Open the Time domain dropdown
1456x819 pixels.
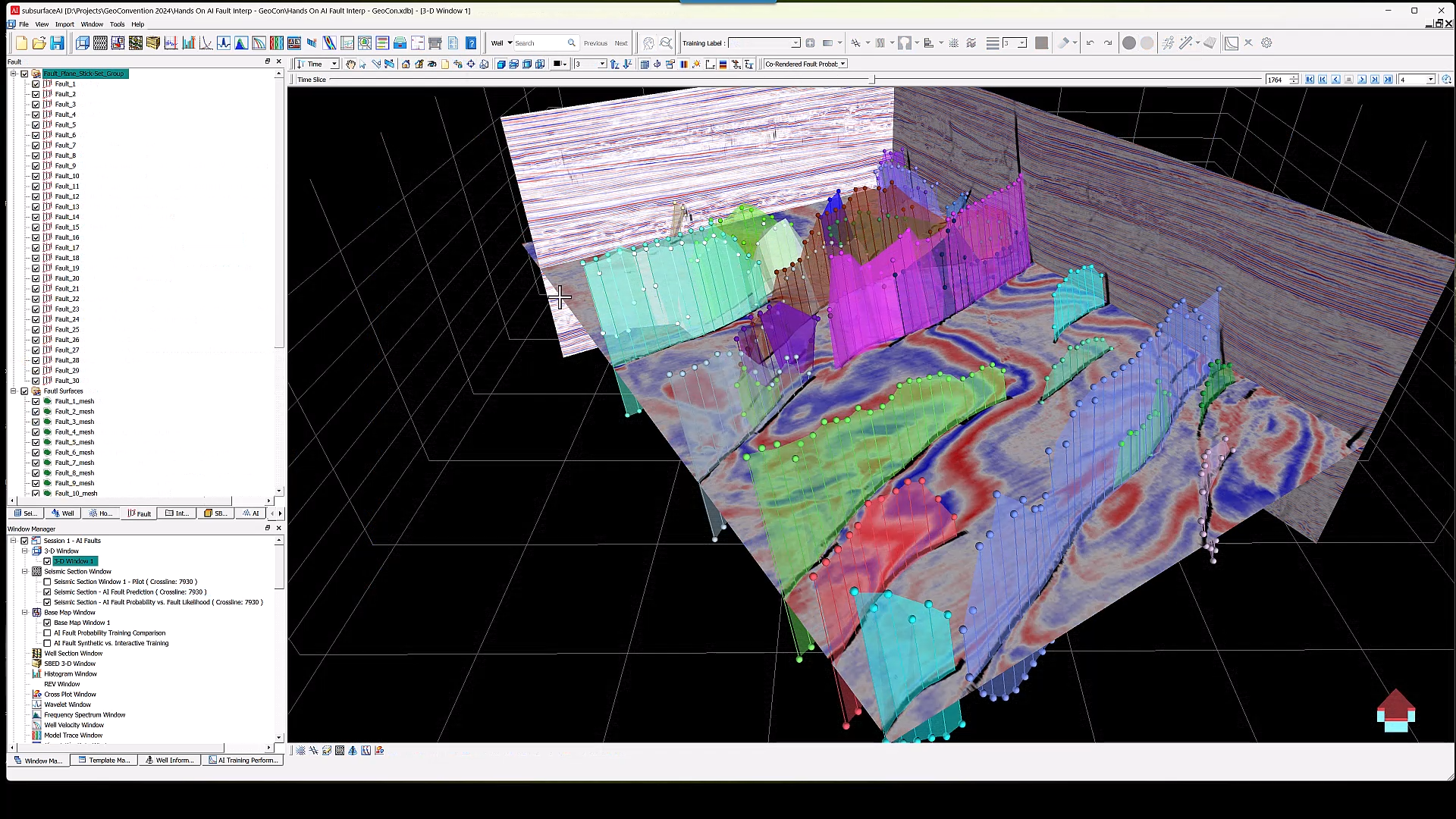334,64
